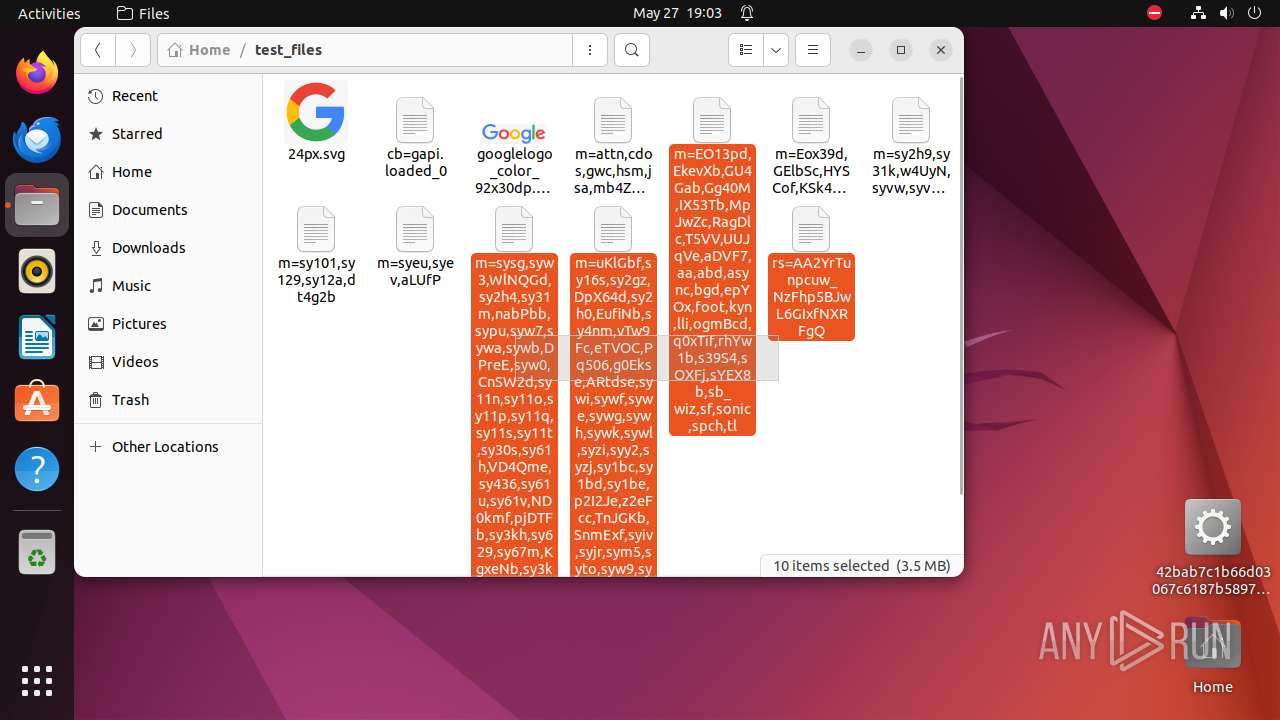Open Thunderbird Mail from the dock

[x=37, y=139]
